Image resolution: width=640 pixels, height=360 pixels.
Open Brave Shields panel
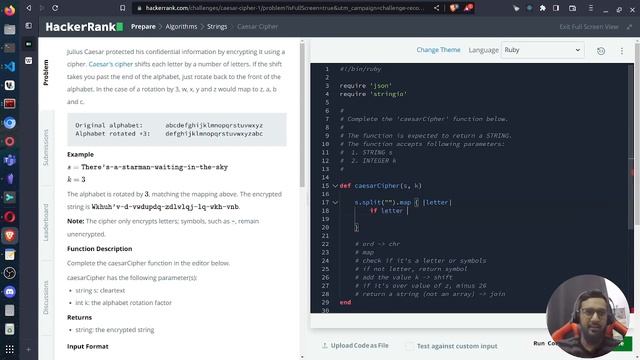[453, 8]
